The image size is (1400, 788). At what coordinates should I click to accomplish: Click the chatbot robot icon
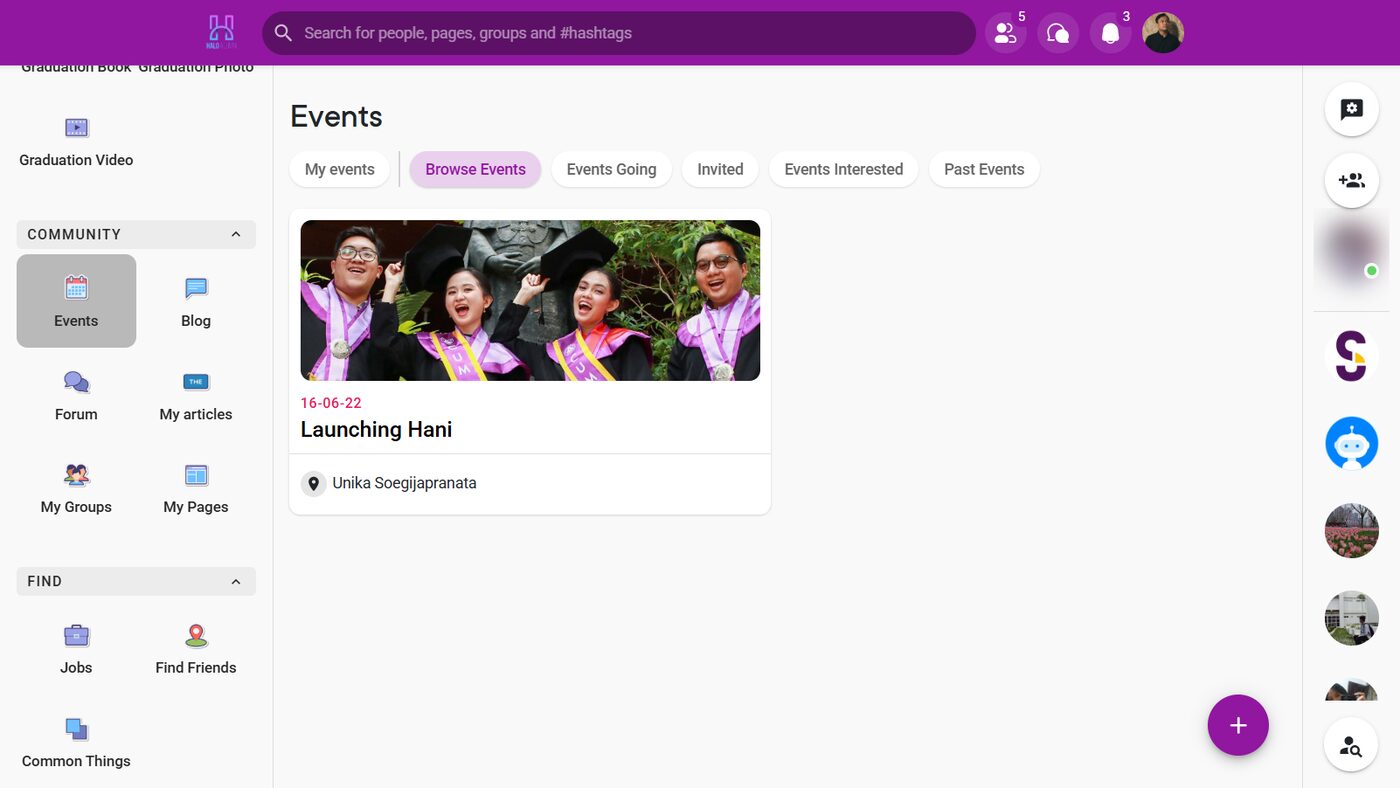(1352, 443)
